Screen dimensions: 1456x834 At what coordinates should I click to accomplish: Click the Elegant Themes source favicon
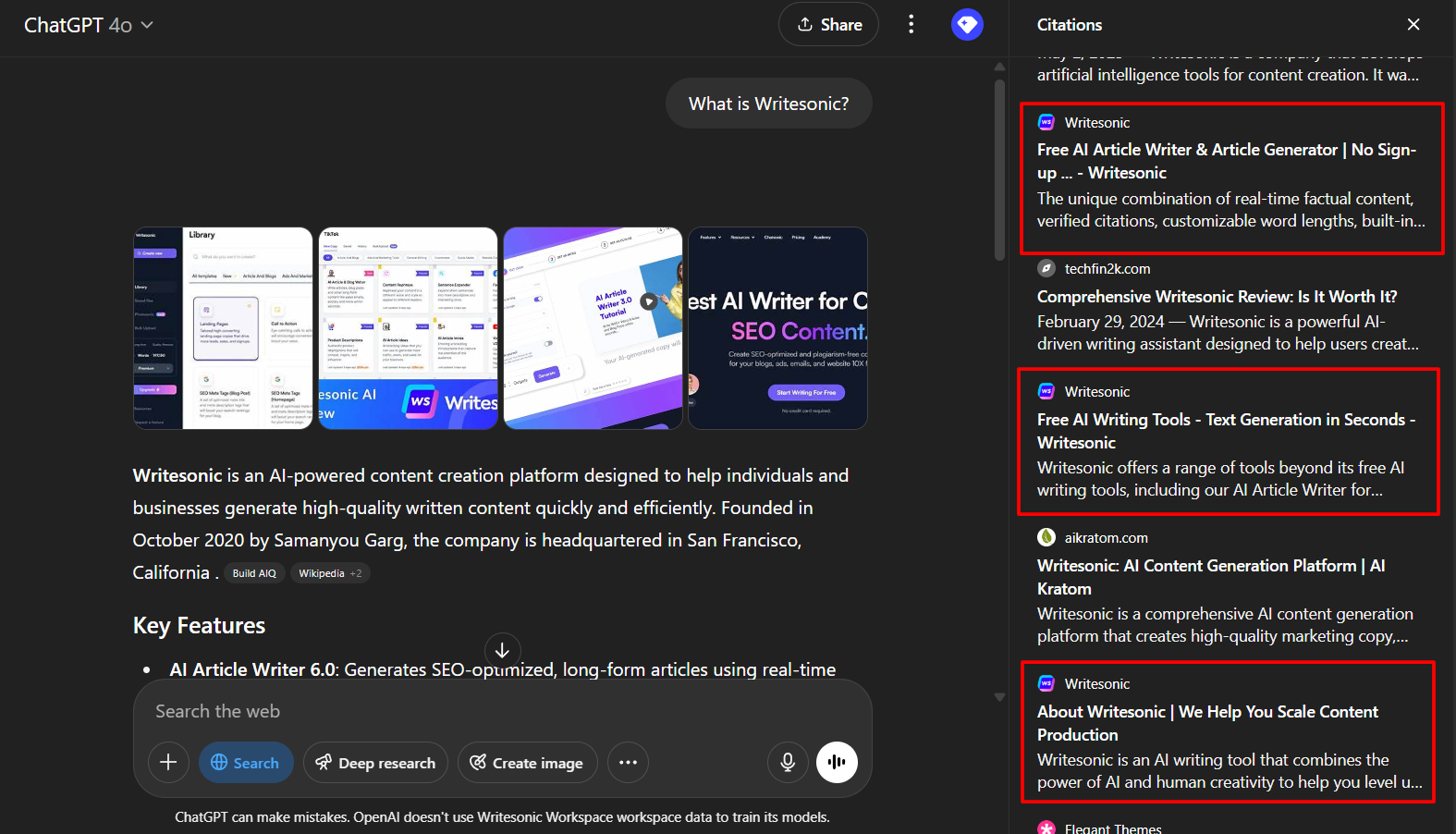1046,828
